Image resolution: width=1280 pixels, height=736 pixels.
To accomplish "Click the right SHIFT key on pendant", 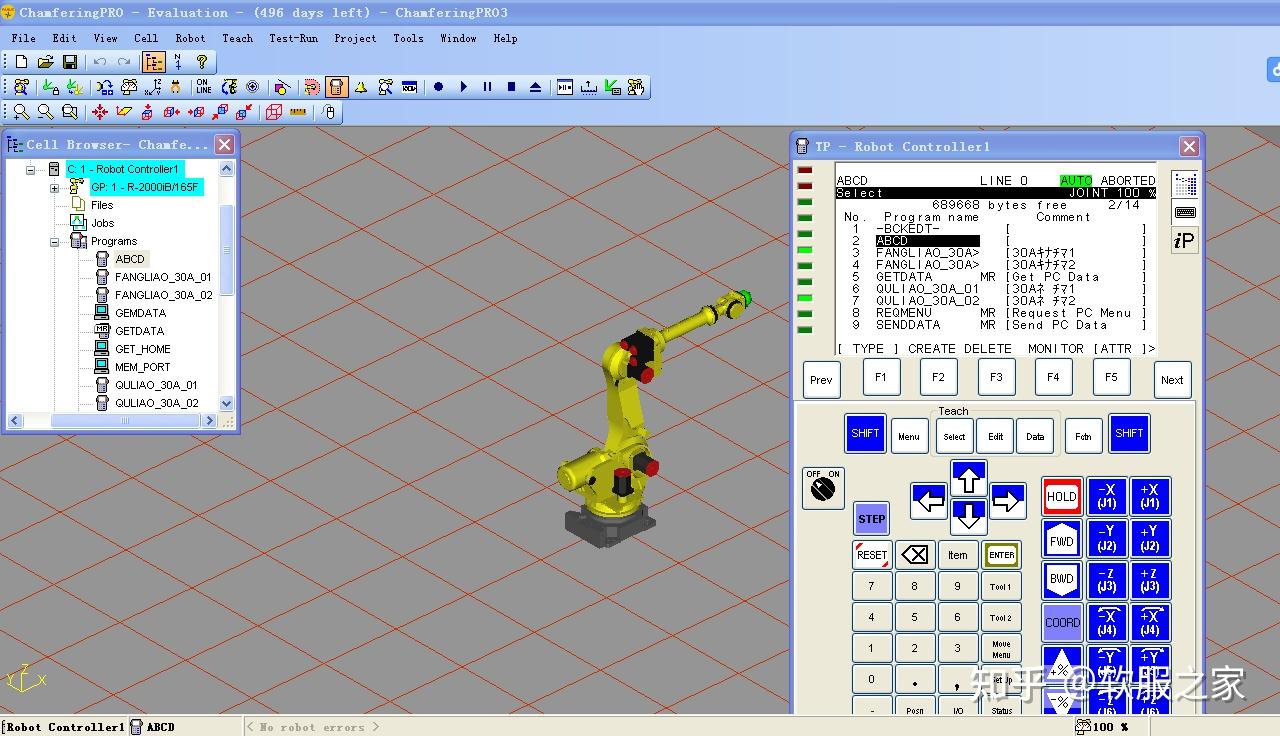I will (x=1129, y=433).
